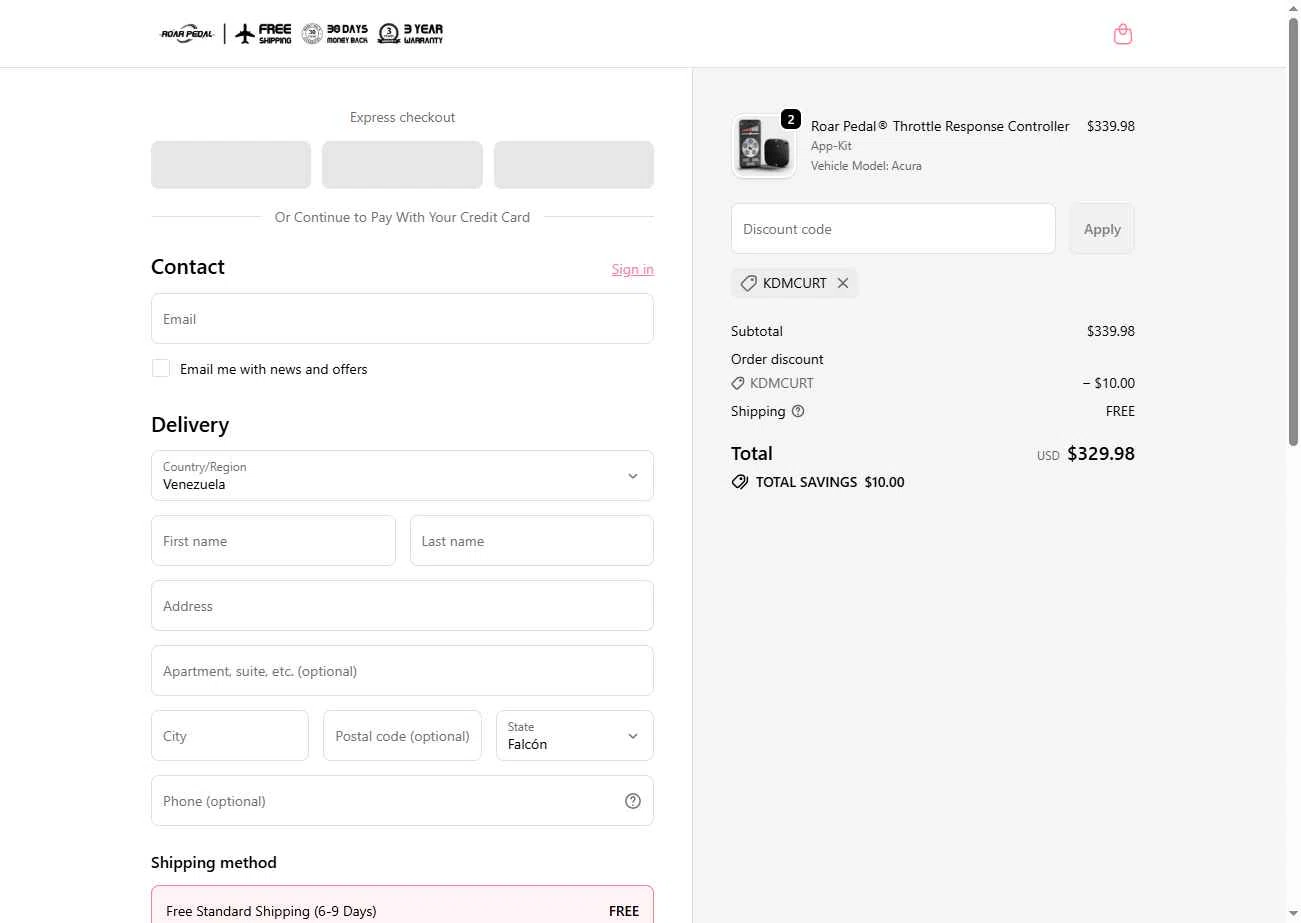
Task: Click the shipping info question mark icon
Action: 798,411
